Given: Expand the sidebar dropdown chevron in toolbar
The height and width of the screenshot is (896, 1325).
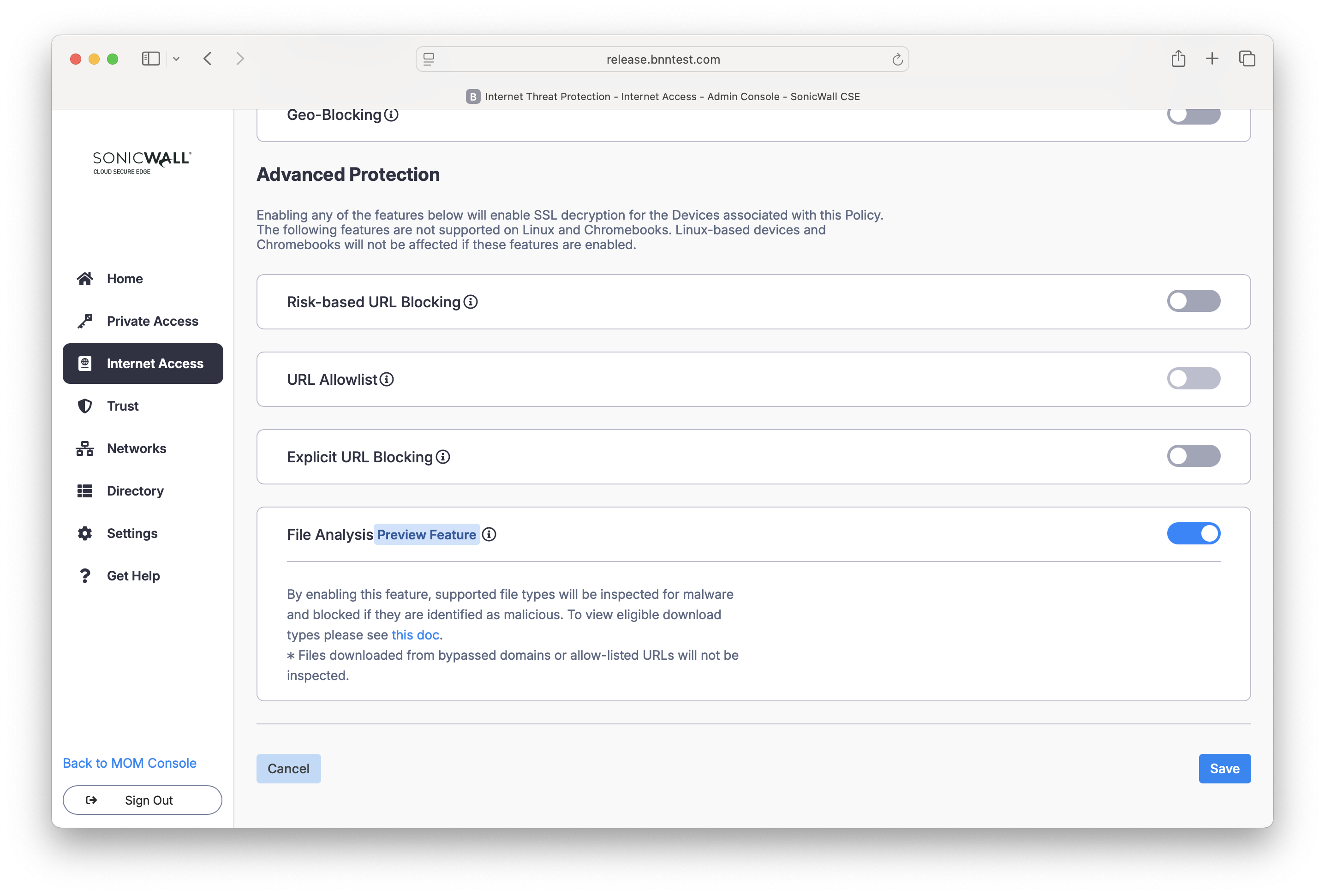Looking at the screenshot, I should (x=176, y=59).
